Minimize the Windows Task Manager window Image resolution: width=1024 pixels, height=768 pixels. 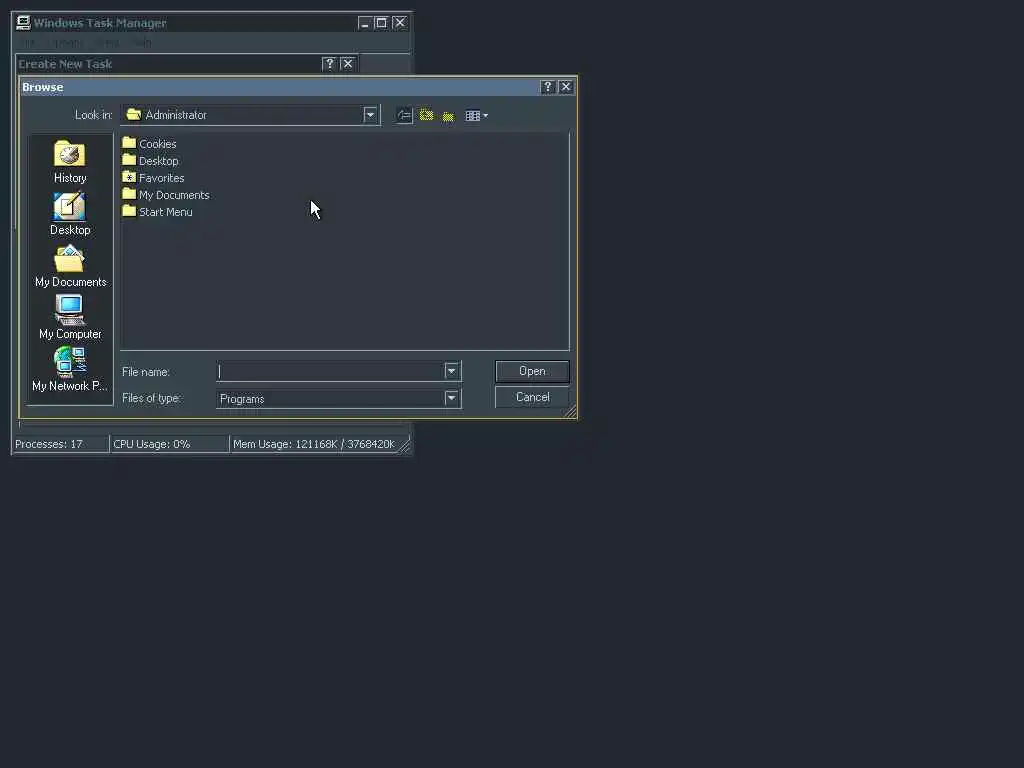tap(364, 23)
